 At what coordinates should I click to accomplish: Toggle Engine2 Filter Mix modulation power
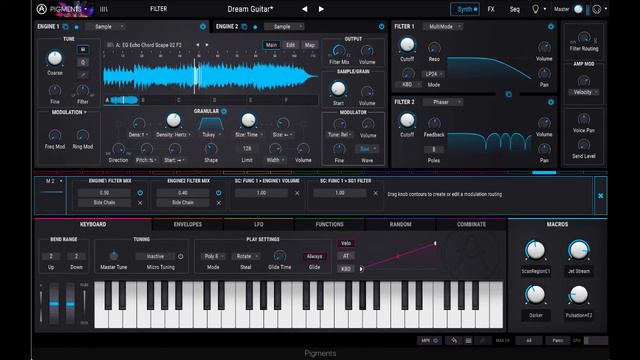coord(219,193)
